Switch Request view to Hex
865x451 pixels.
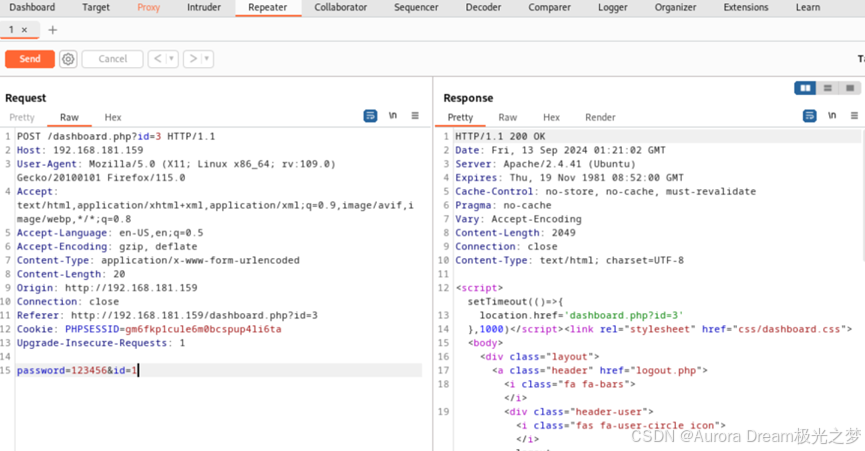point(113,117)
